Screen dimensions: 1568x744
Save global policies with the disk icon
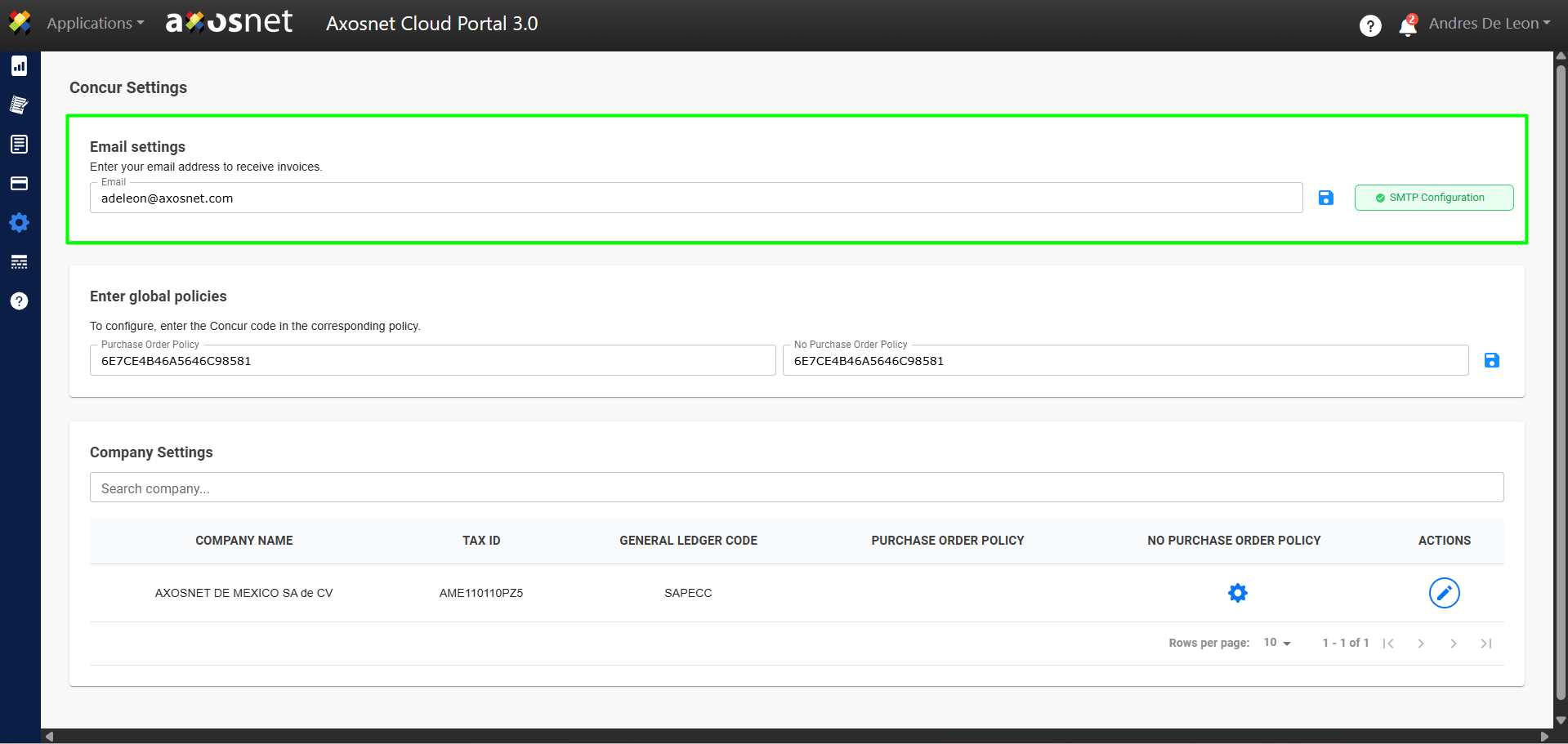1492,360
